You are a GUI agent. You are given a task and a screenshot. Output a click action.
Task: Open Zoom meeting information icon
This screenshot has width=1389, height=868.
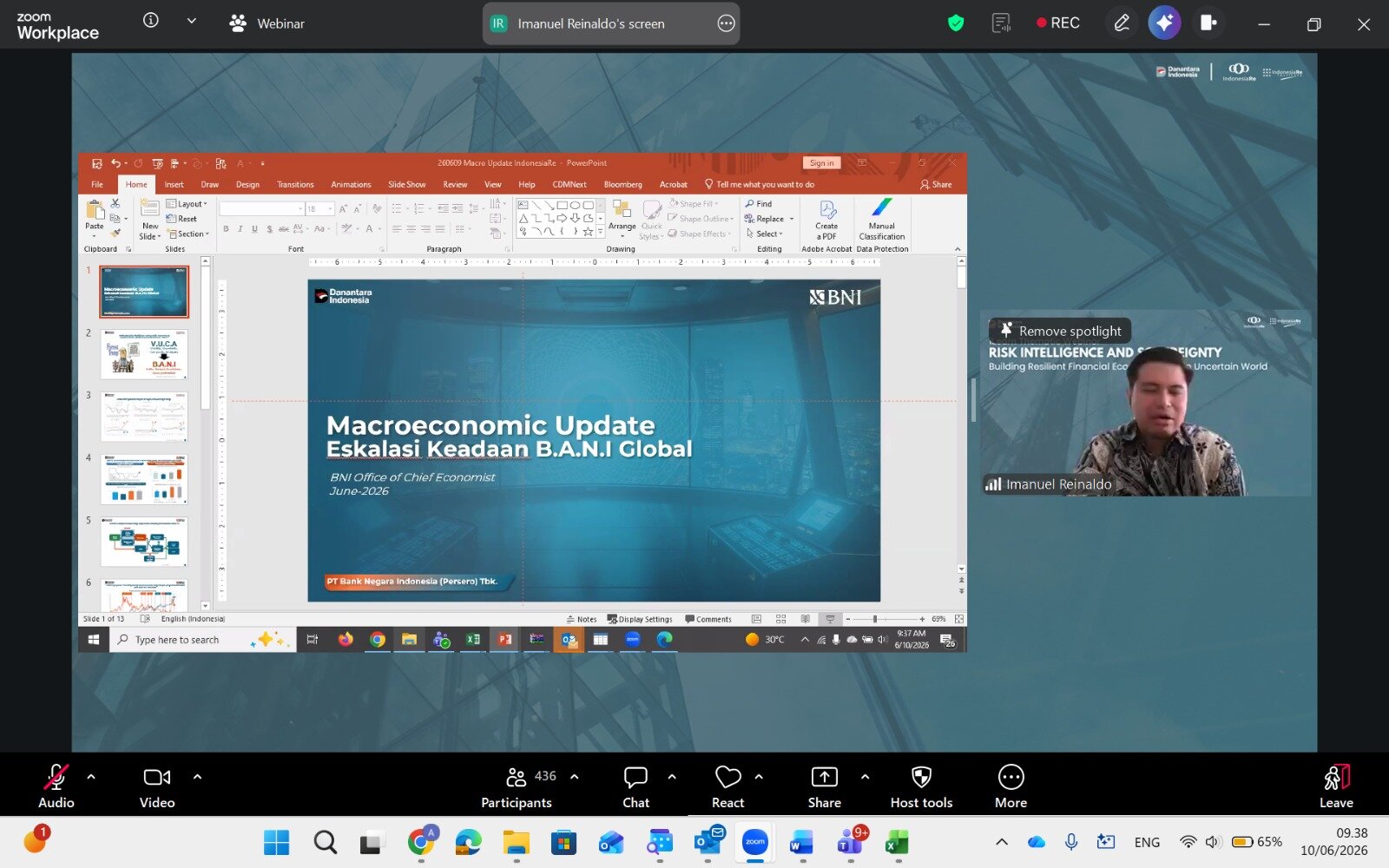click(151, 20)
